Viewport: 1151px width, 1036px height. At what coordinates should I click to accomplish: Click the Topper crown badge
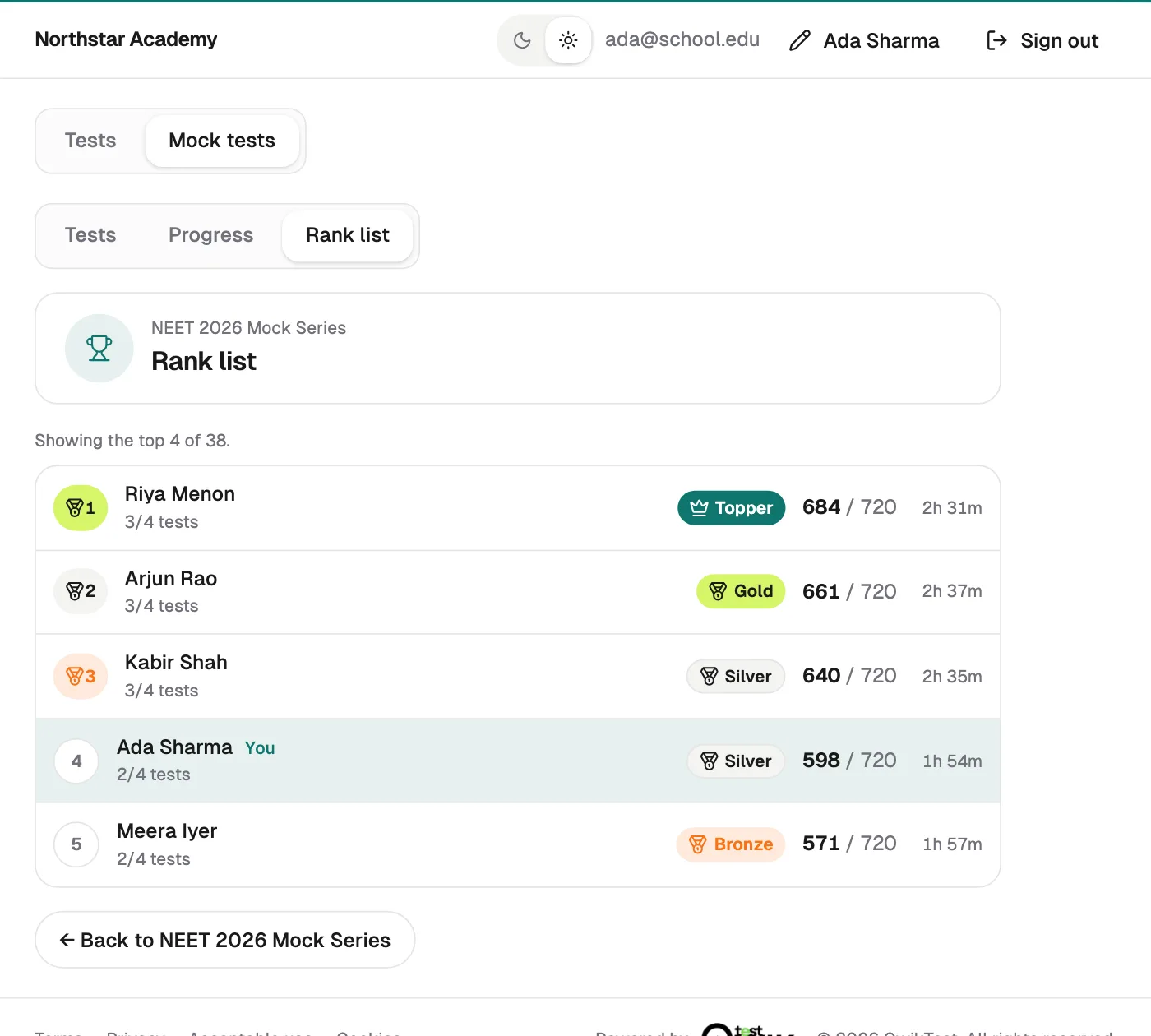click(x=732, y=508)
